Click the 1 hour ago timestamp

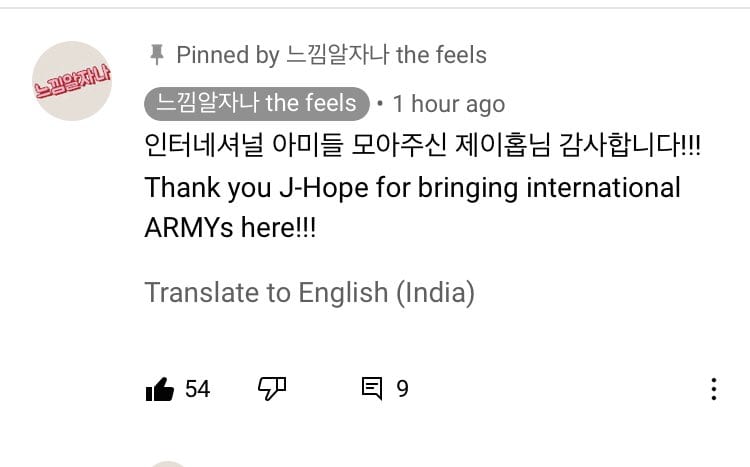coord(449,104)
